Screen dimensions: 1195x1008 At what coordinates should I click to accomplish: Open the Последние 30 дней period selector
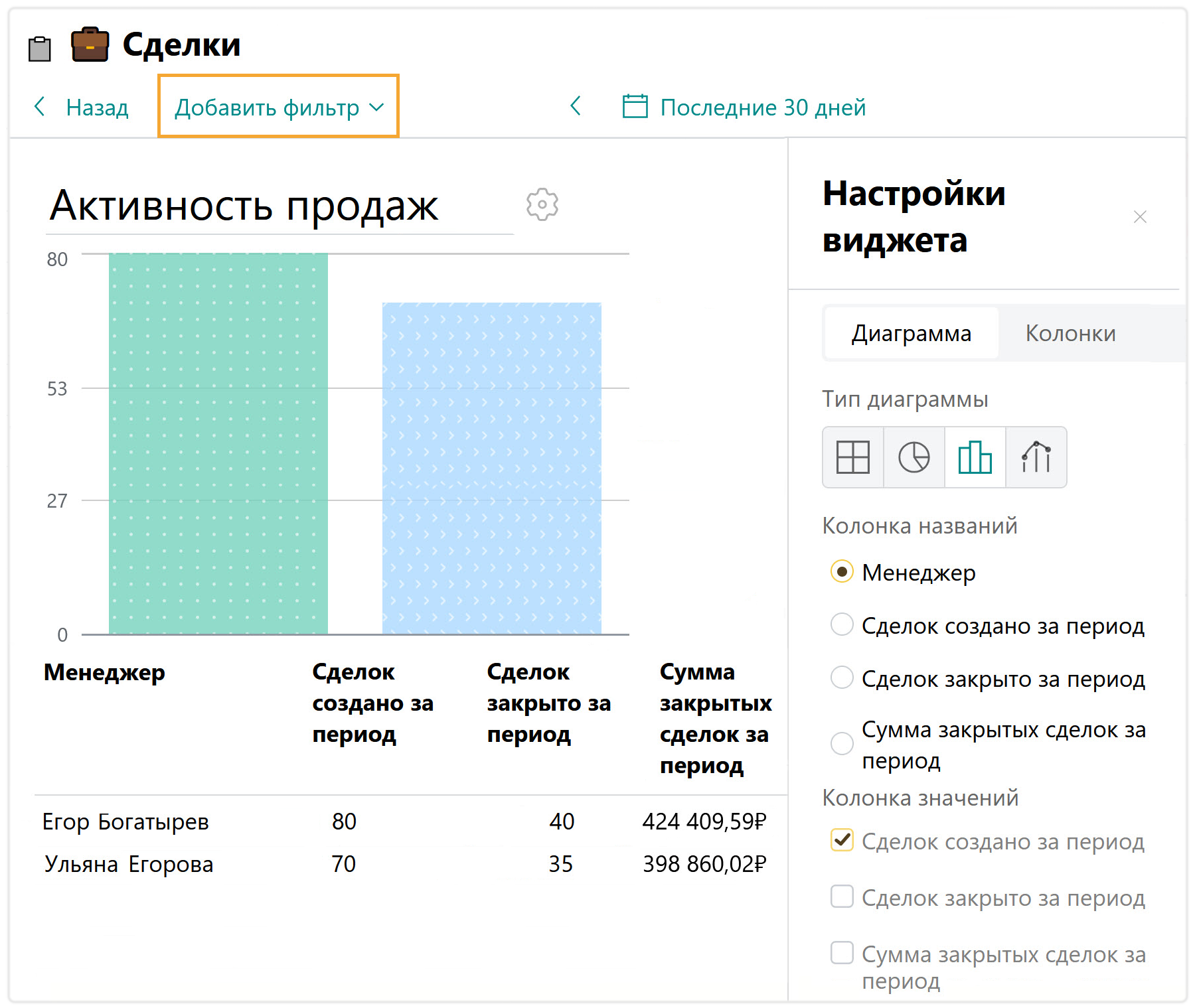coord(762,107)
